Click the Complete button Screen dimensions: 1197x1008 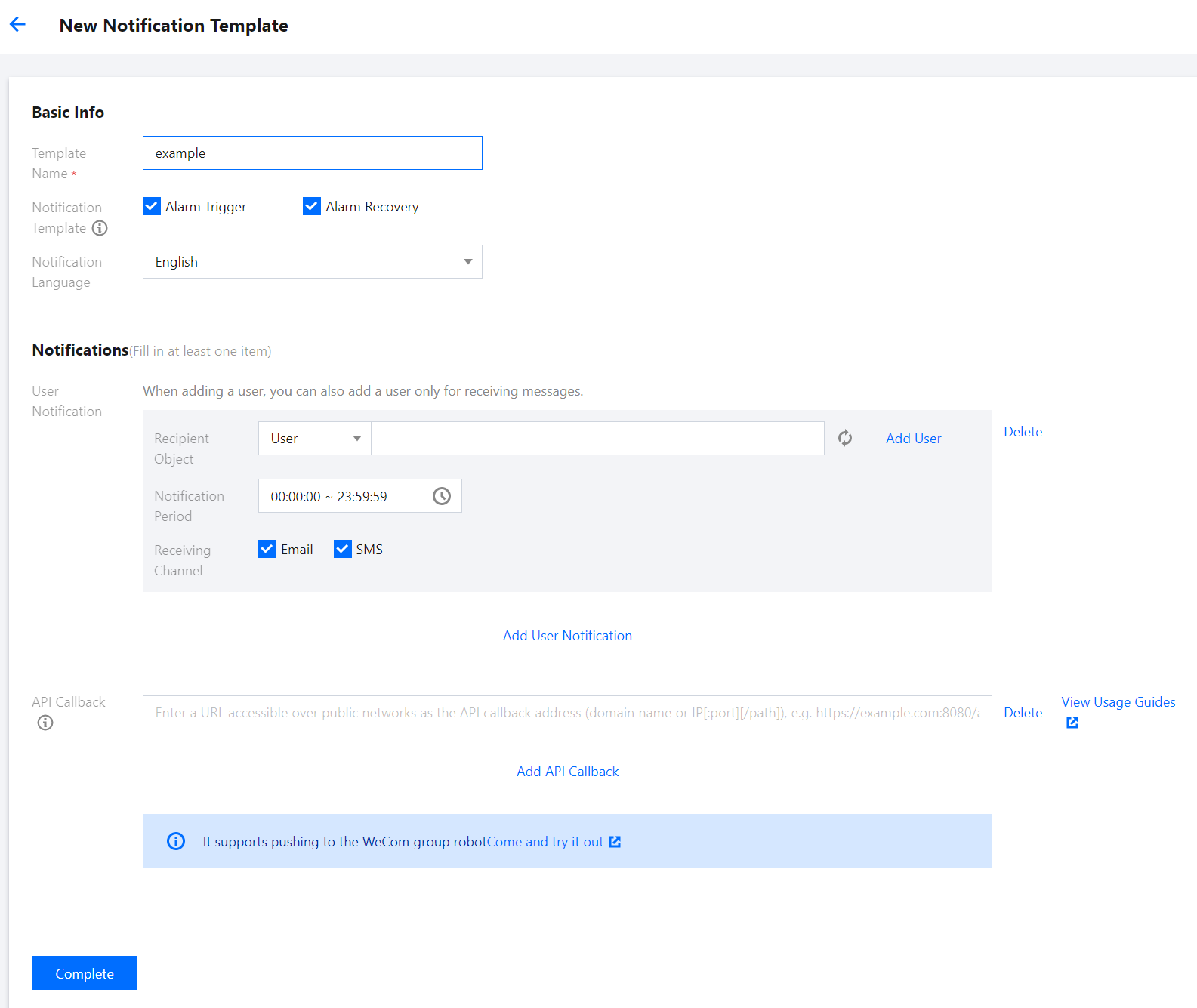(85, 973)
